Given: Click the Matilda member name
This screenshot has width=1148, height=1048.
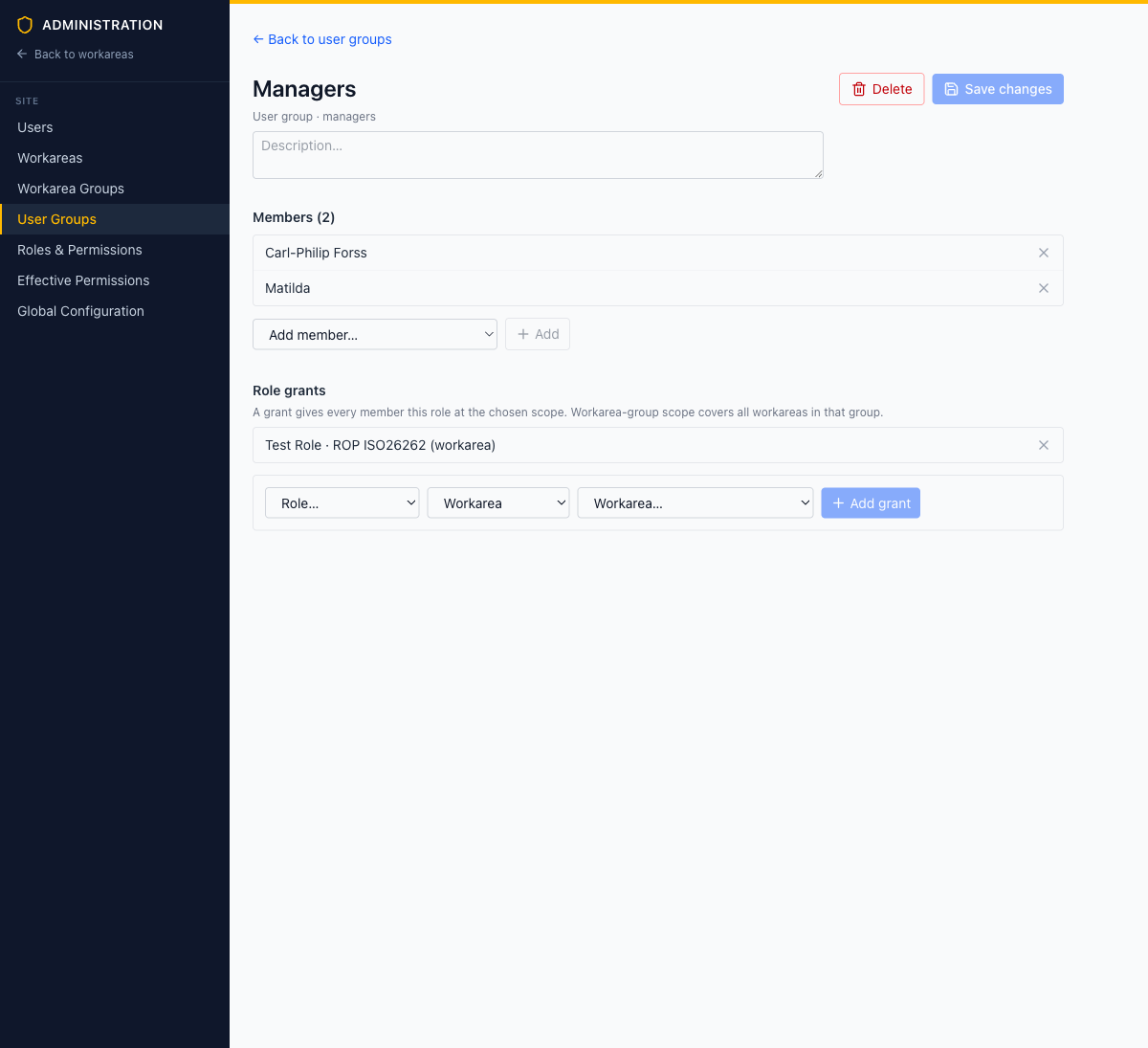Looking at the screenshot, I should 288,288.
